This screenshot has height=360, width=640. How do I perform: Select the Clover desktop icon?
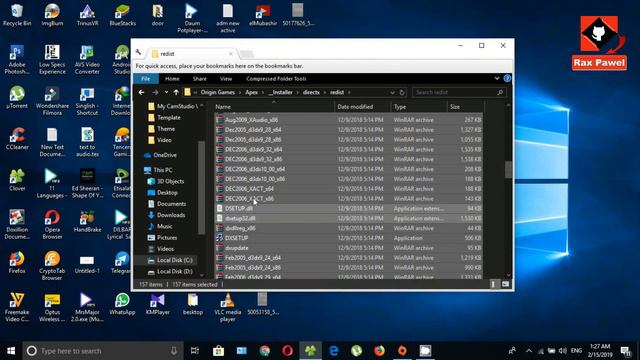tap(17, 180)
